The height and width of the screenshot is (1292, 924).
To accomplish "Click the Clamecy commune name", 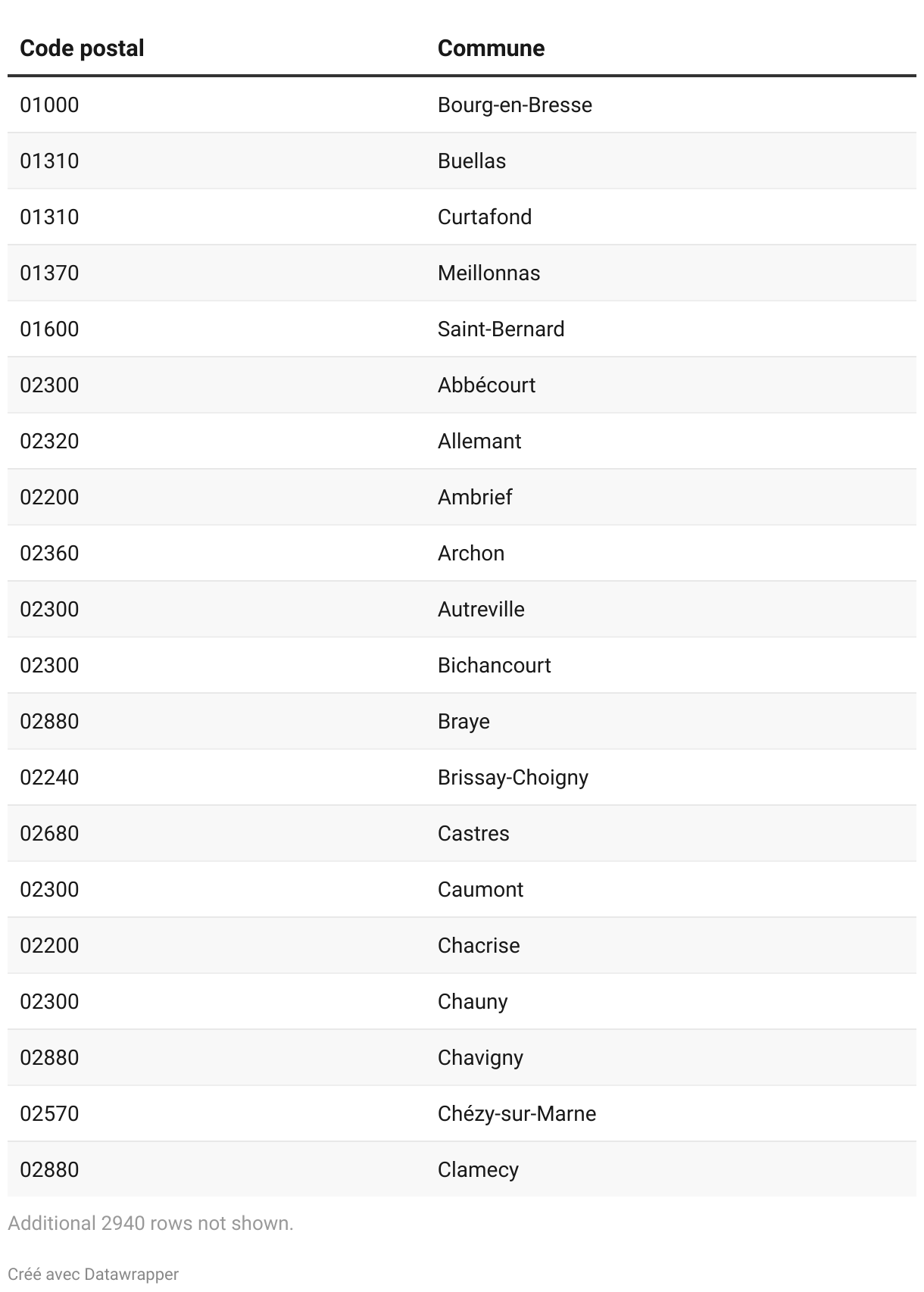I will click(478, 1169).
